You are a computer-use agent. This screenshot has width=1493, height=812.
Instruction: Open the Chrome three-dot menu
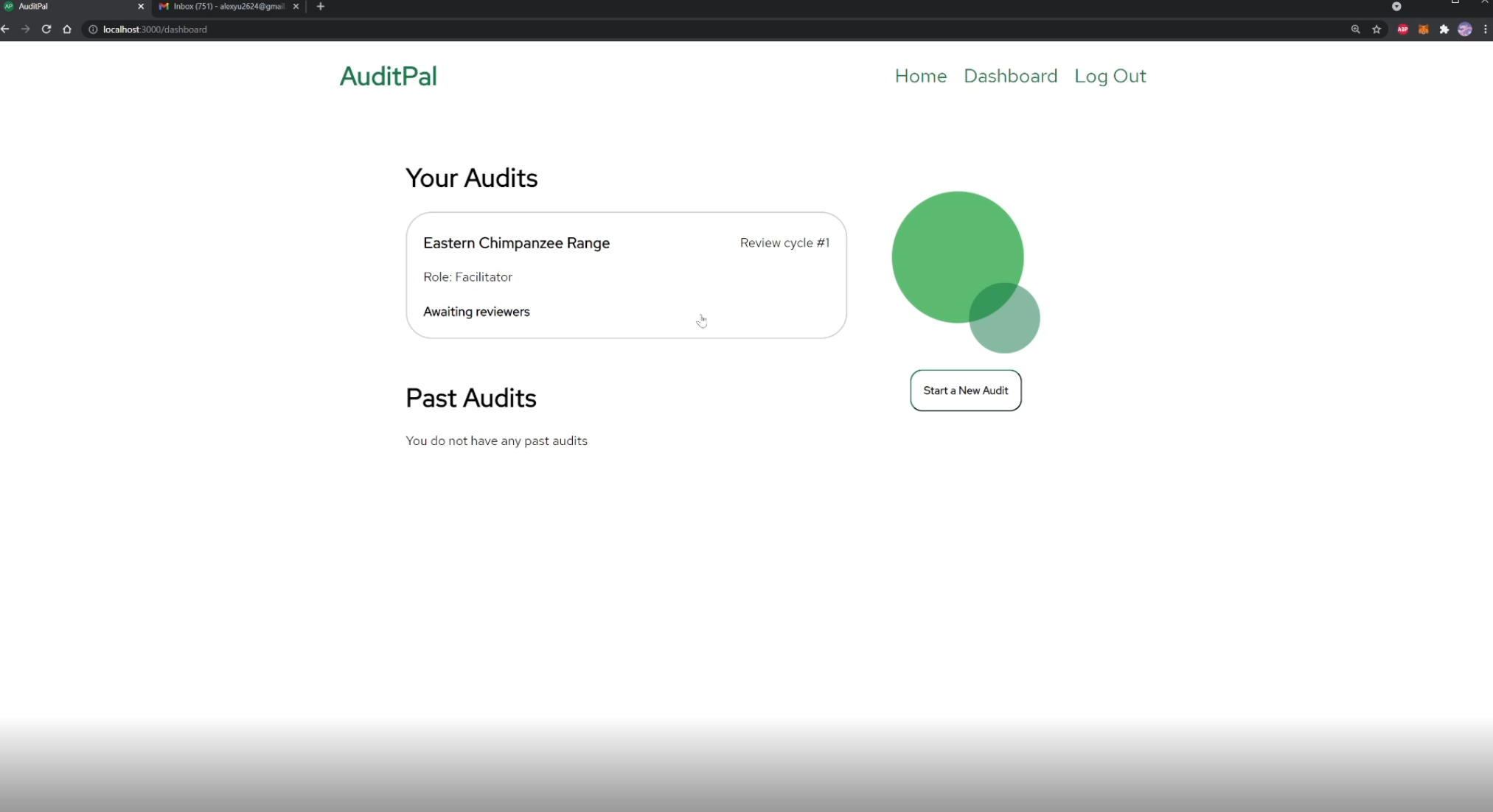pos(1485,29)
